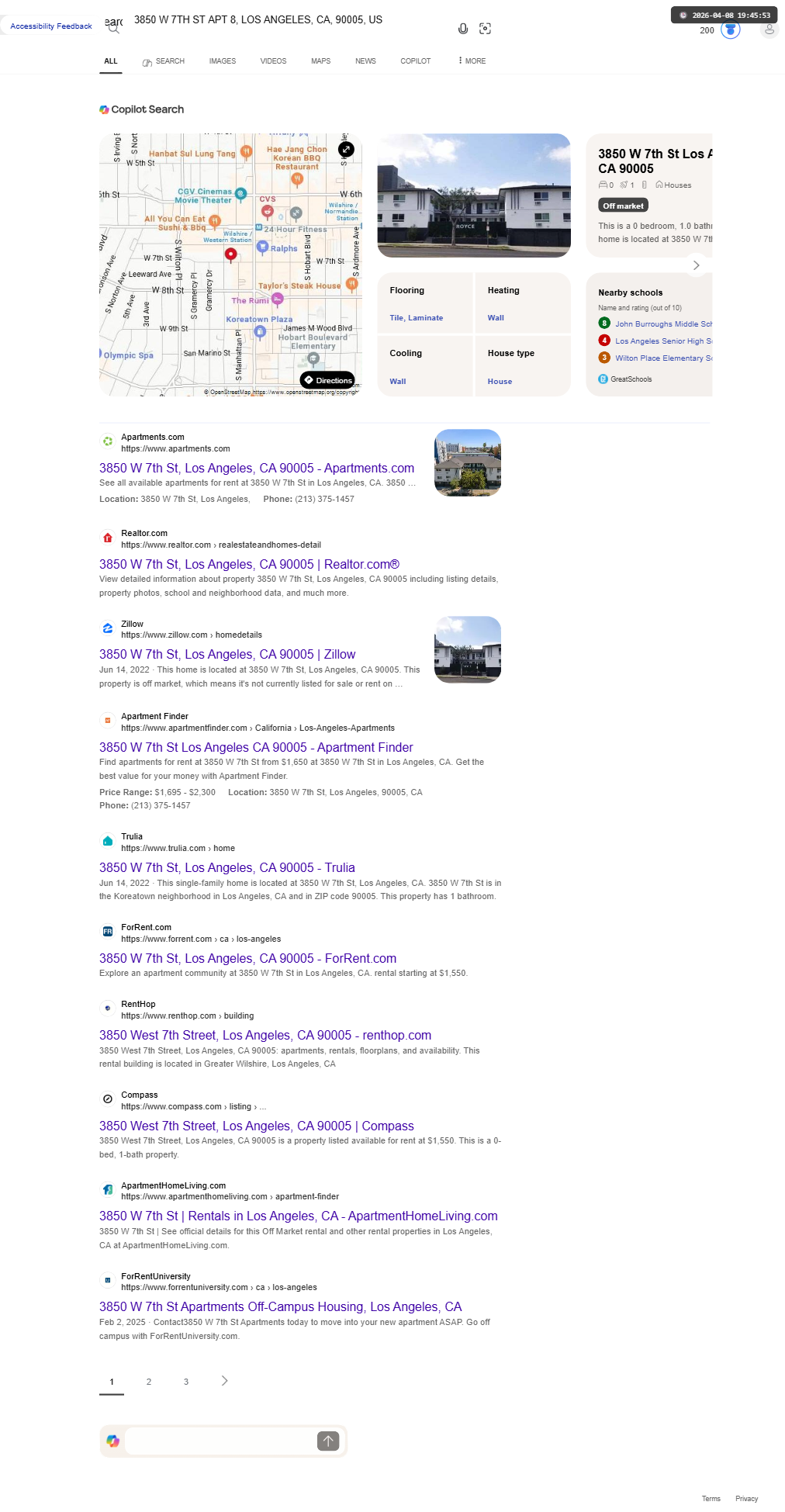785x1512 pixels.
Task: Open the Apartment Finder result title
Action: (x=256, y=747)
